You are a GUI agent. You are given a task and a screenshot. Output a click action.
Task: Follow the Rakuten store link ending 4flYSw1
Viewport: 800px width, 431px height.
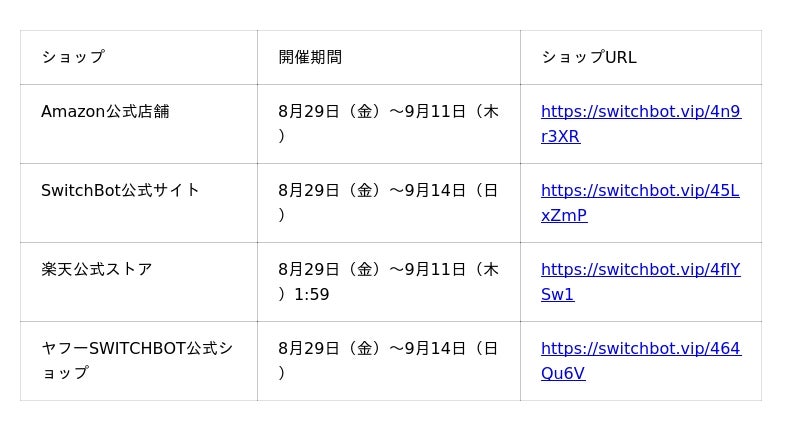click(640, 270)
